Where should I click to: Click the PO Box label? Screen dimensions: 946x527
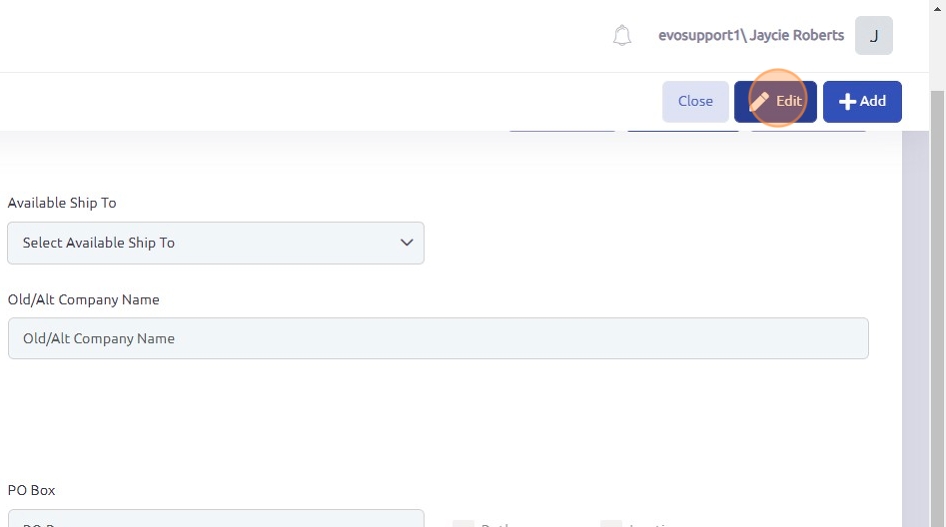pos(31,490)
